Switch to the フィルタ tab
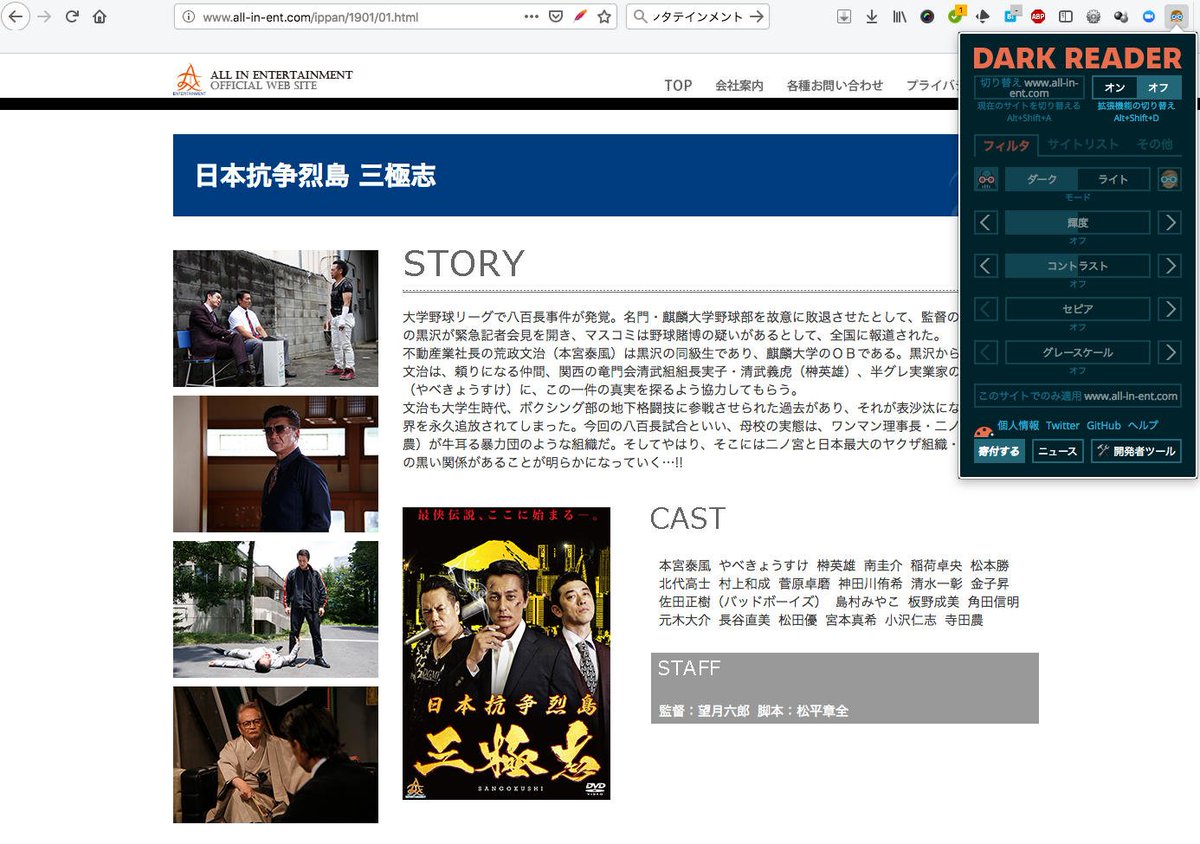The image size is (1200, 844). 1006,146
